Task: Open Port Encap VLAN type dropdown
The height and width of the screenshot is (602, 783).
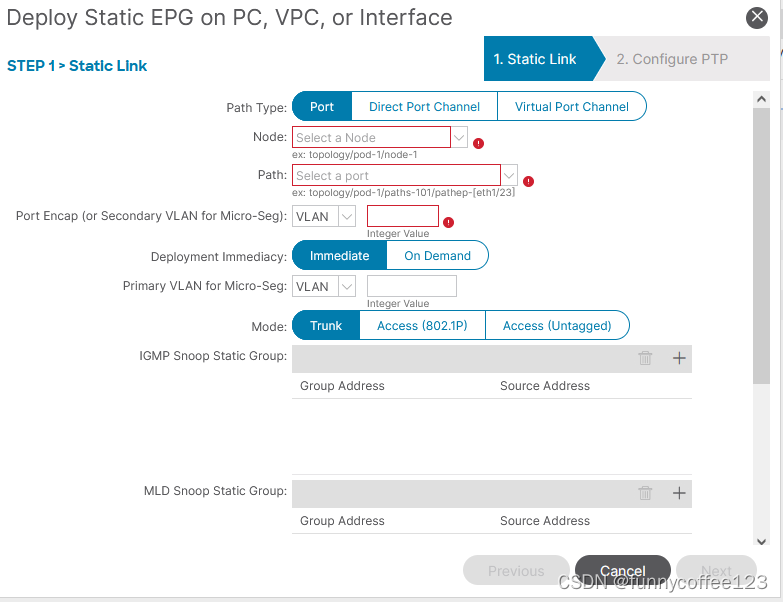Action: pyautogui.click(x=347, y=216)
